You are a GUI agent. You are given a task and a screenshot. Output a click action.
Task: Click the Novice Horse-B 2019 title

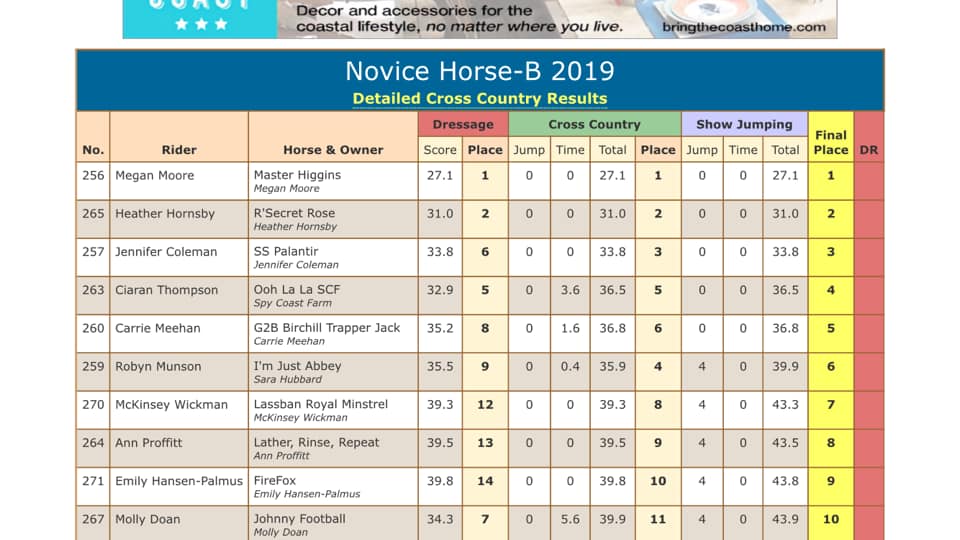click(479, 71)
